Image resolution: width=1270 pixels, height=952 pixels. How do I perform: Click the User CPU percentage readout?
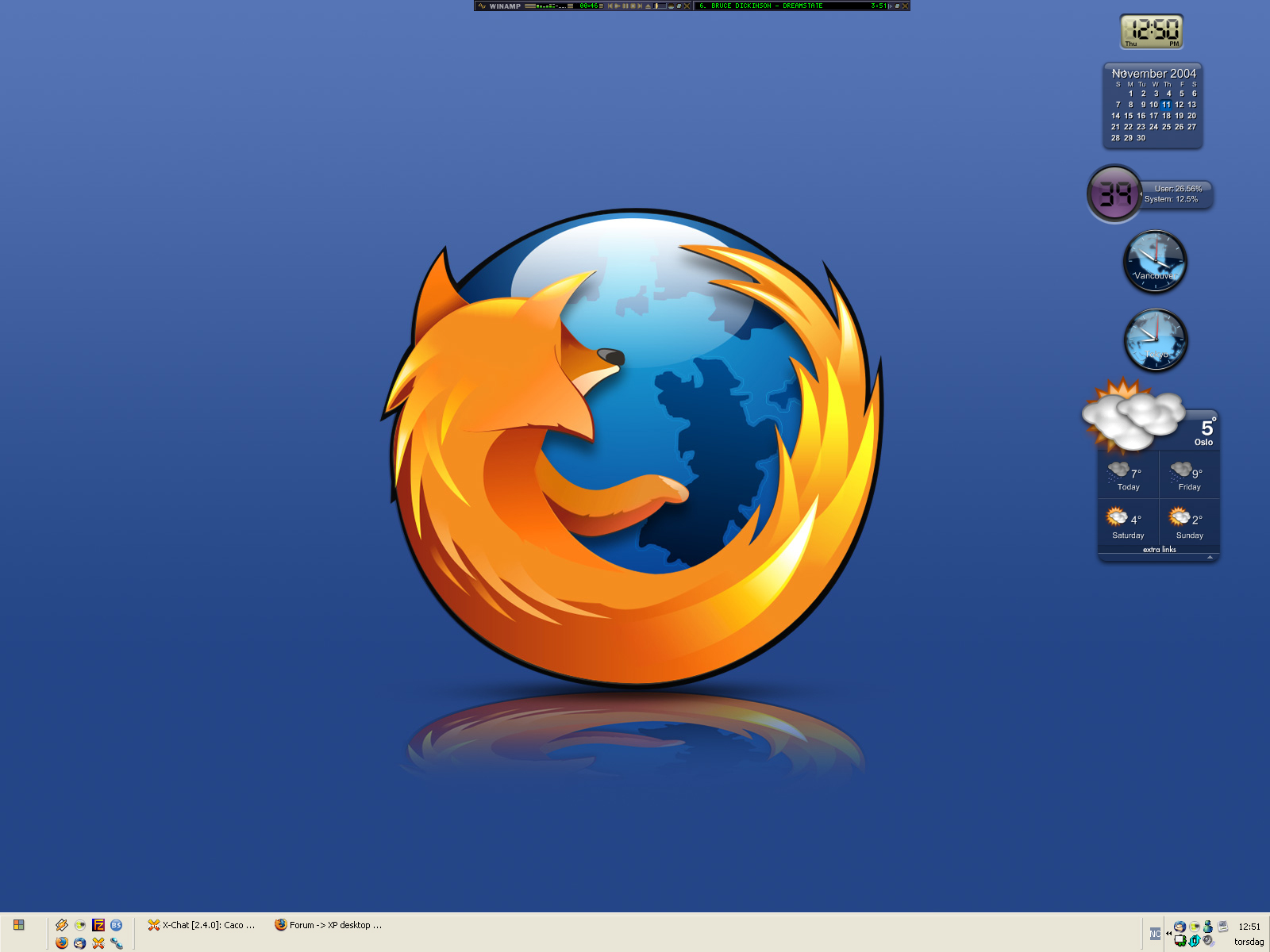(x=1178, y=189)
